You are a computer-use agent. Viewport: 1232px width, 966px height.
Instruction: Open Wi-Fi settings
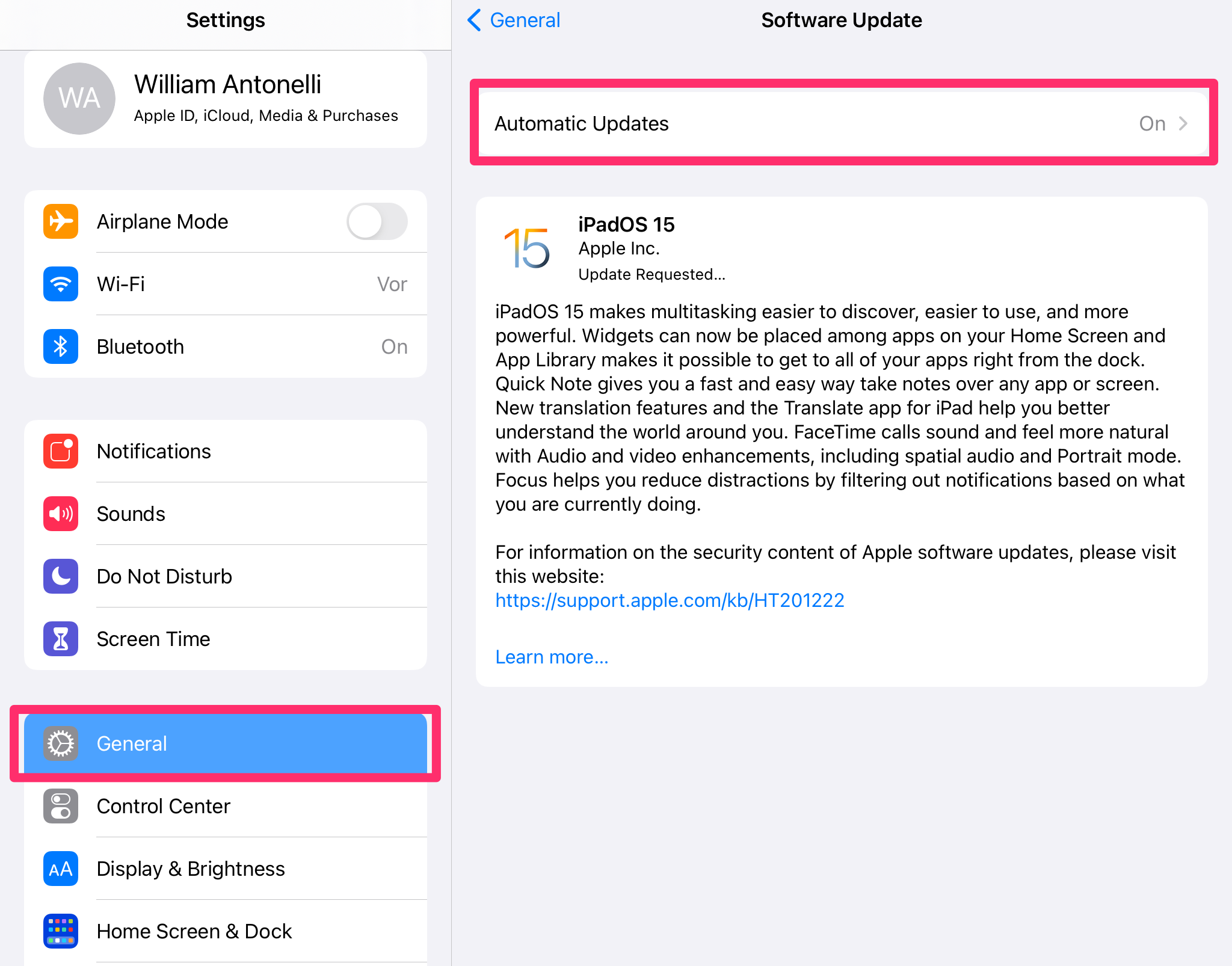point(225,284)
